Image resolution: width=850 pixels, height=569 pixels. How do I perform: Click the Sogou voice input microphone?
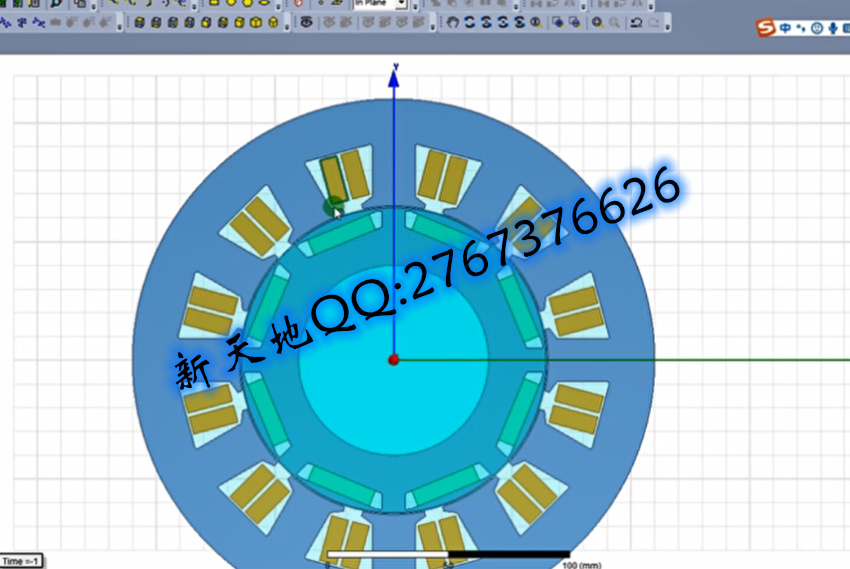[833, 28]
